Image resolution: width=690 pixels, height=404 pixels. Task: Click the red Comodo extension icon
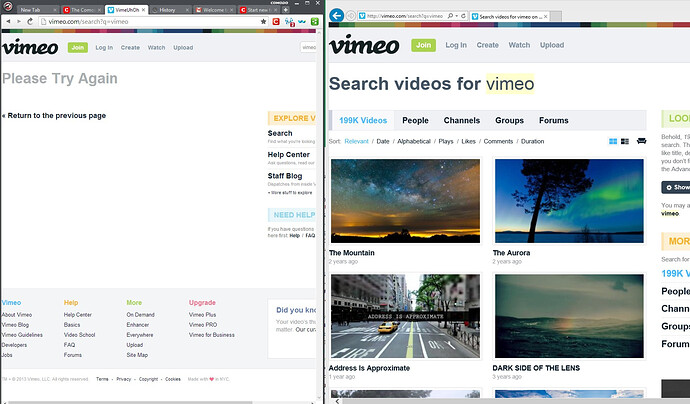pos(276,21)
